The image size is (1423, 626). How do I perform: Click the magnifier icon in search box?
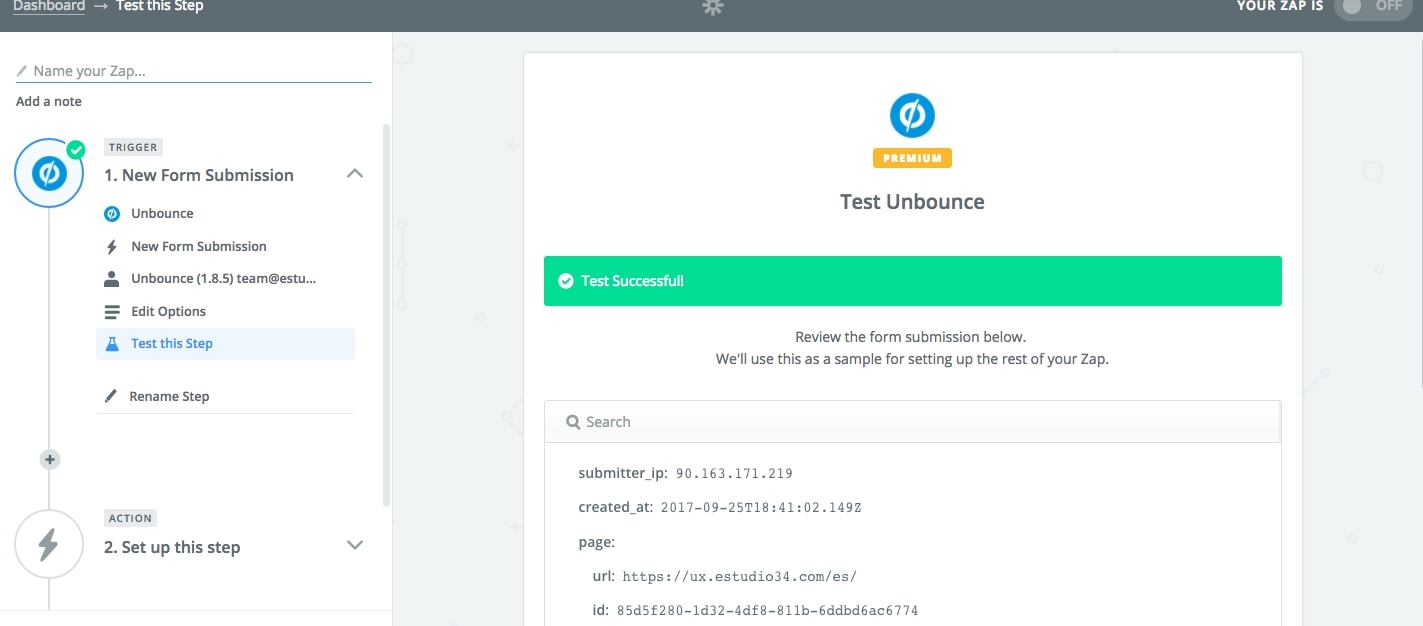pos(573,422)
